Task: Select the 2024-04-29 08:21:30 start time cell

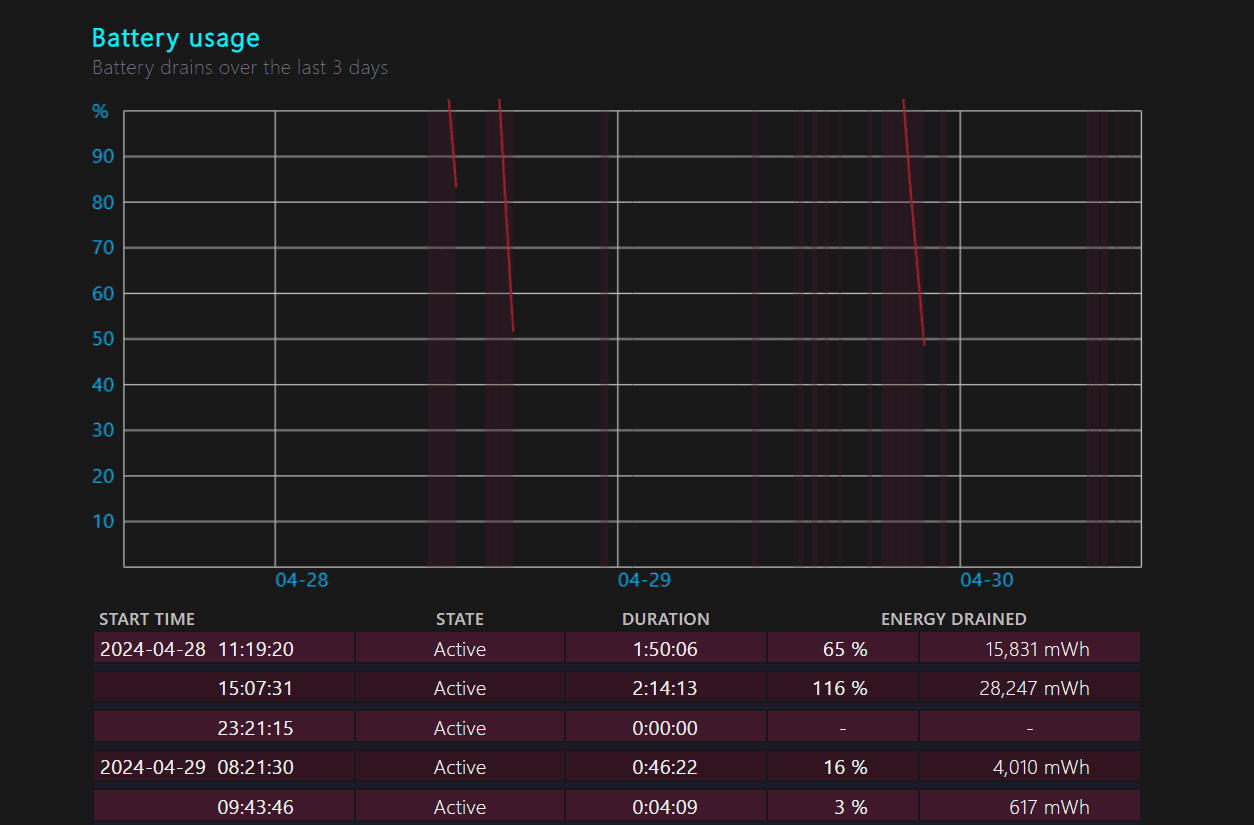Action: tap(197, 767)
